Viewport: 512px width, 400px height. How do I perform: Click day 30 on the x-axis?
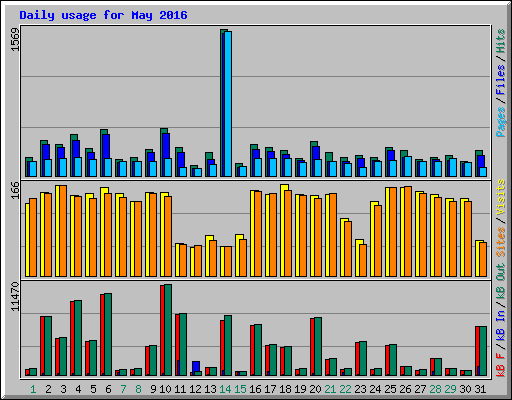click(x=465, y=389)
